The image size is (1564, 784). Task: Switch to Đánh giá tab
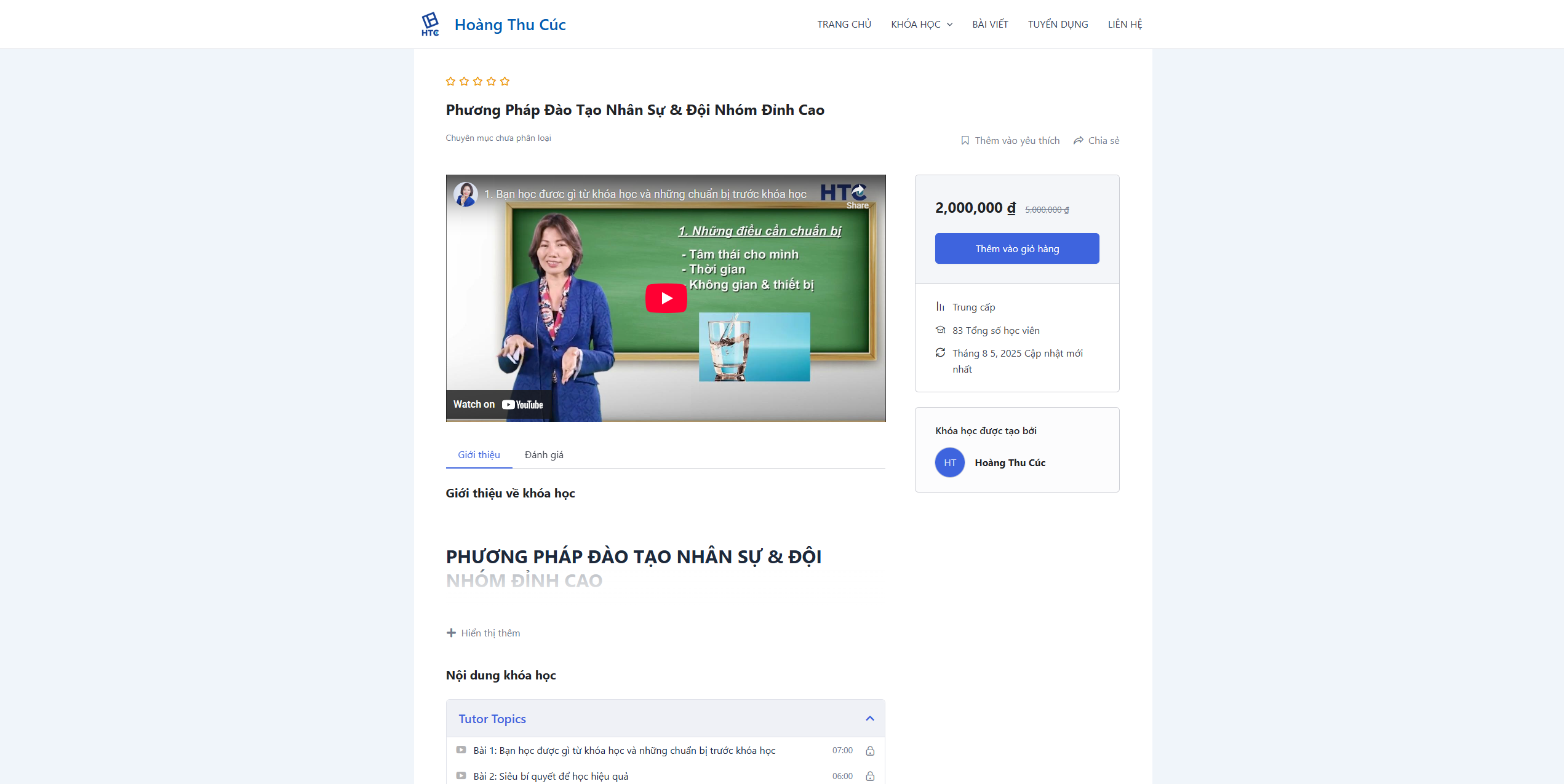pos(544,454)
